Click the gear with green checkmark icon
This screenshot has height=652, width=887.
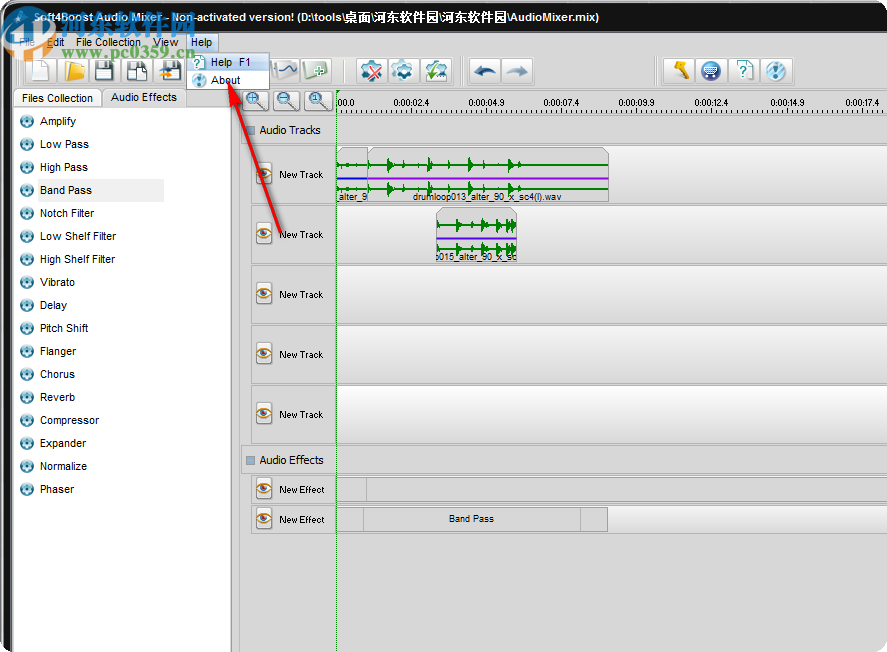(436, 71)
